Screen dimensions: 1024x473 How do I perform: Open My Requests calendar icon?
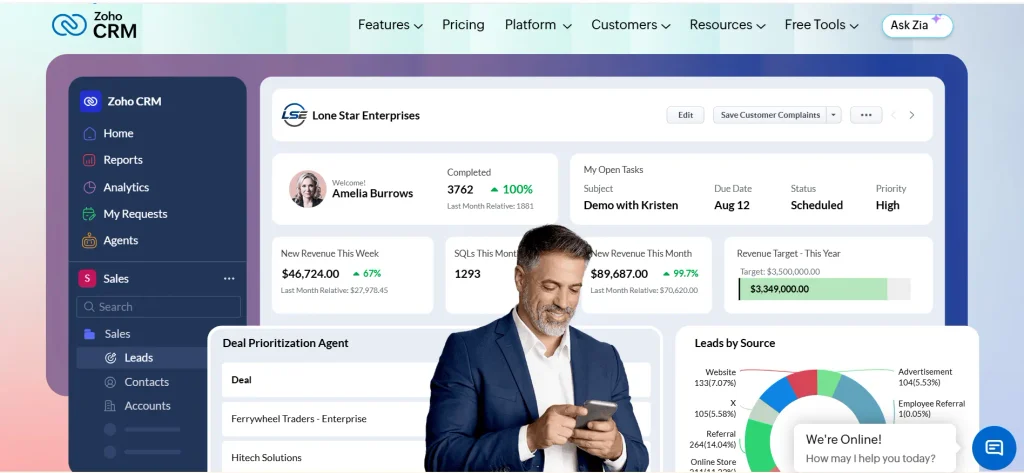point(89,214)
